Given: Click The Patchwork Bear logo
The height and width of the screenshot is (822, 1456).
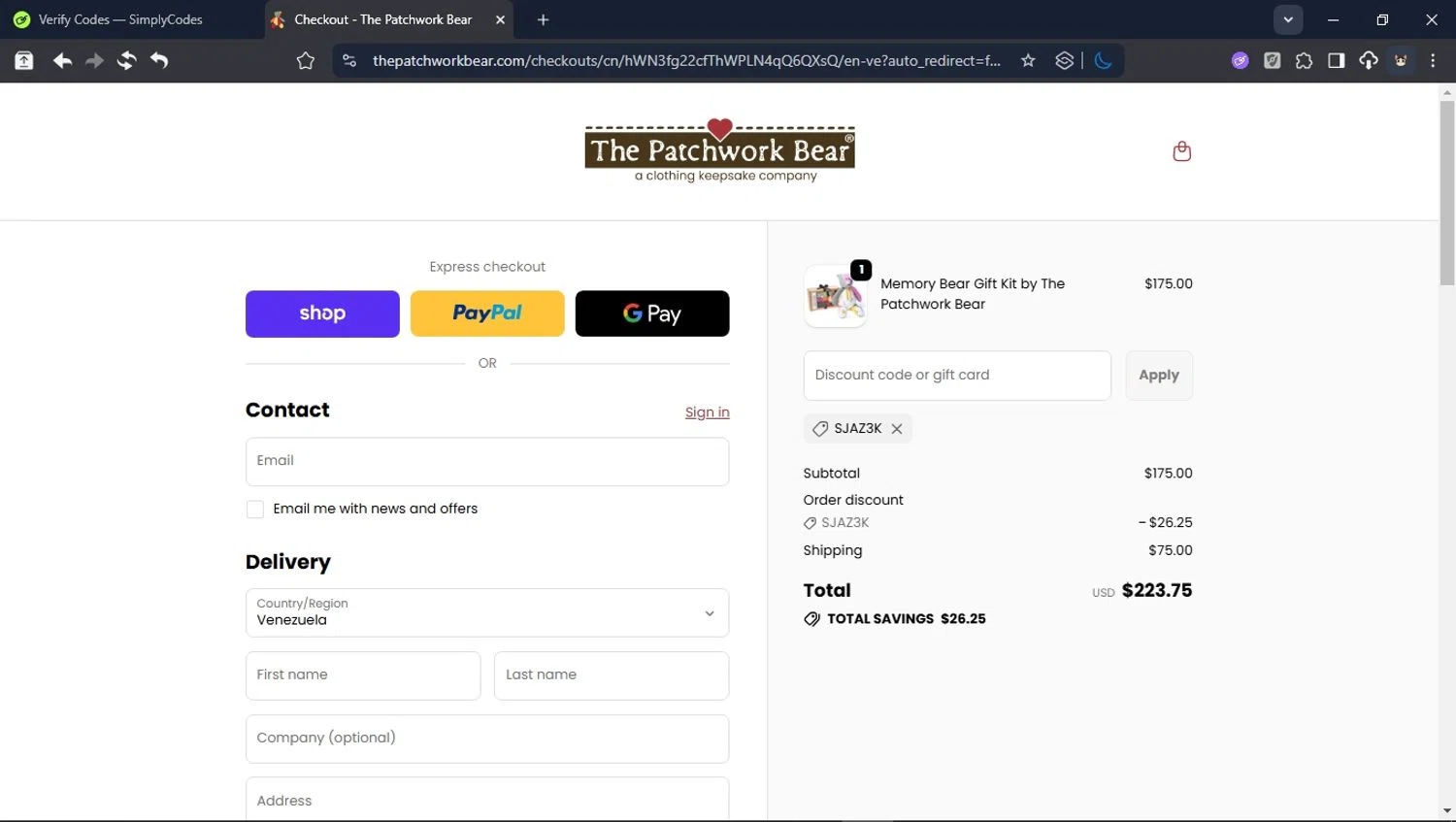Looking at the screenshot, I should tap(720, 150).
